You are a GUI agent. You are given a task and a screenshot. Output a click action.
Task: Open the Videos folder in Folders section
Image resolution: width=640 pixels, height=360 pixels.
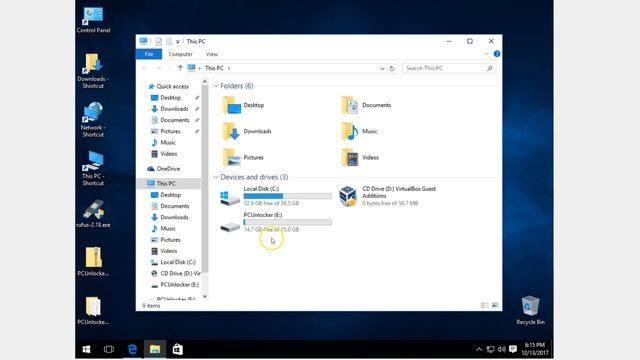click(x=360, y=158)
